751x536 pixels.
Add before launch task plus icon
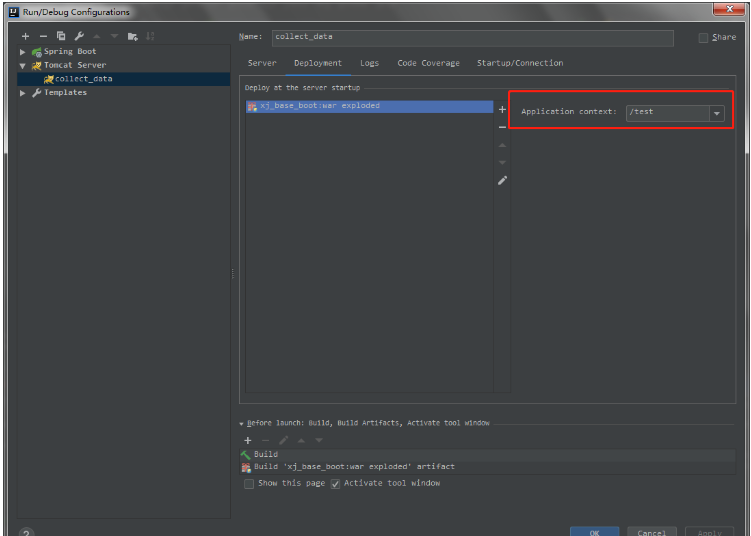[x=248, y=440]
